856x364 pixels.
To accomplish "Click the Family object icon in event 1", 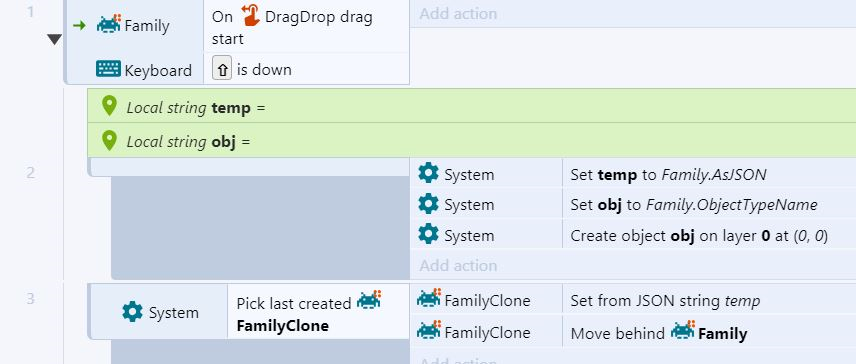I will coord(109,25).
